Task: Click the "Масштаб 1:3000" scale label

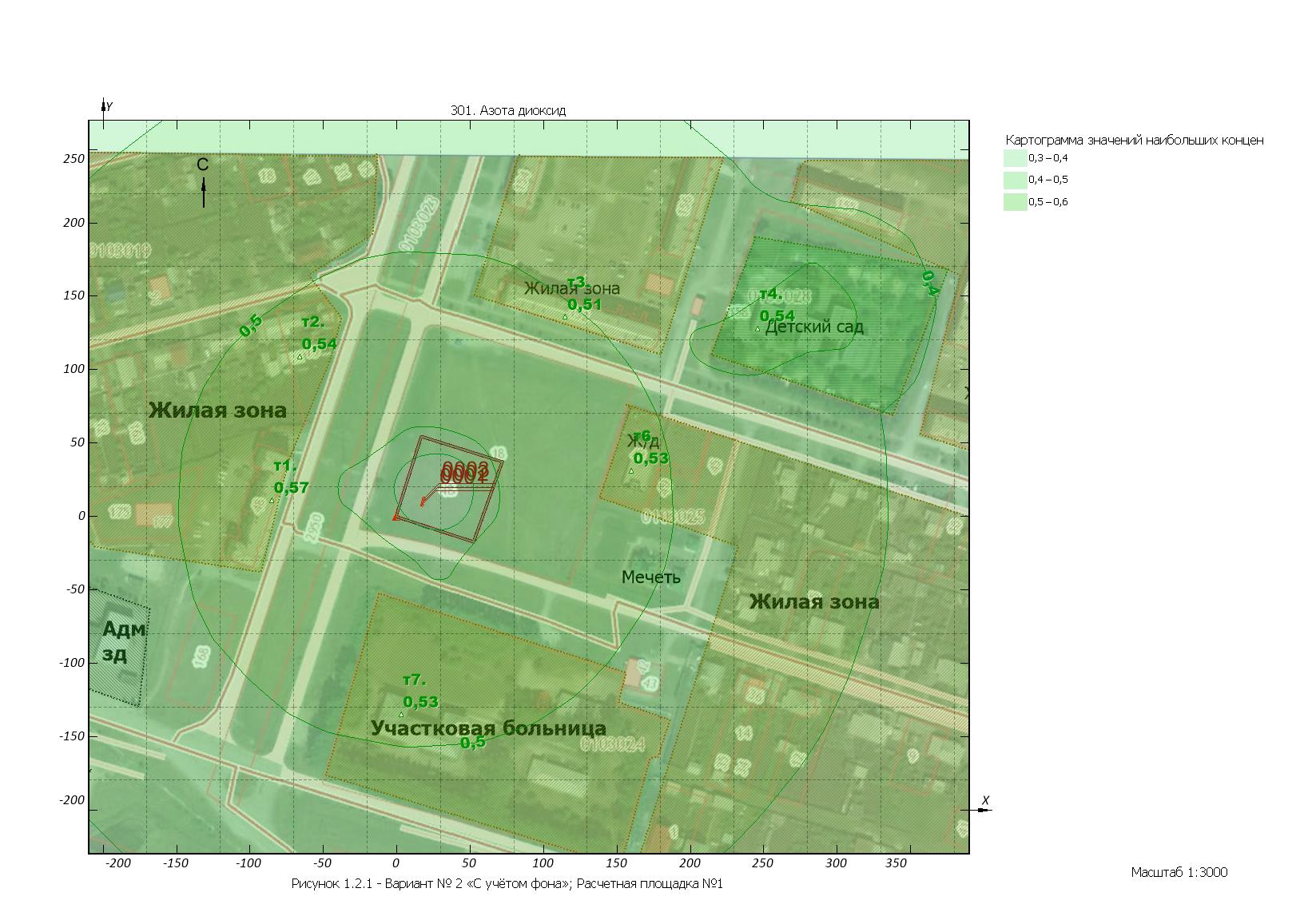Action: [1179, 872]
